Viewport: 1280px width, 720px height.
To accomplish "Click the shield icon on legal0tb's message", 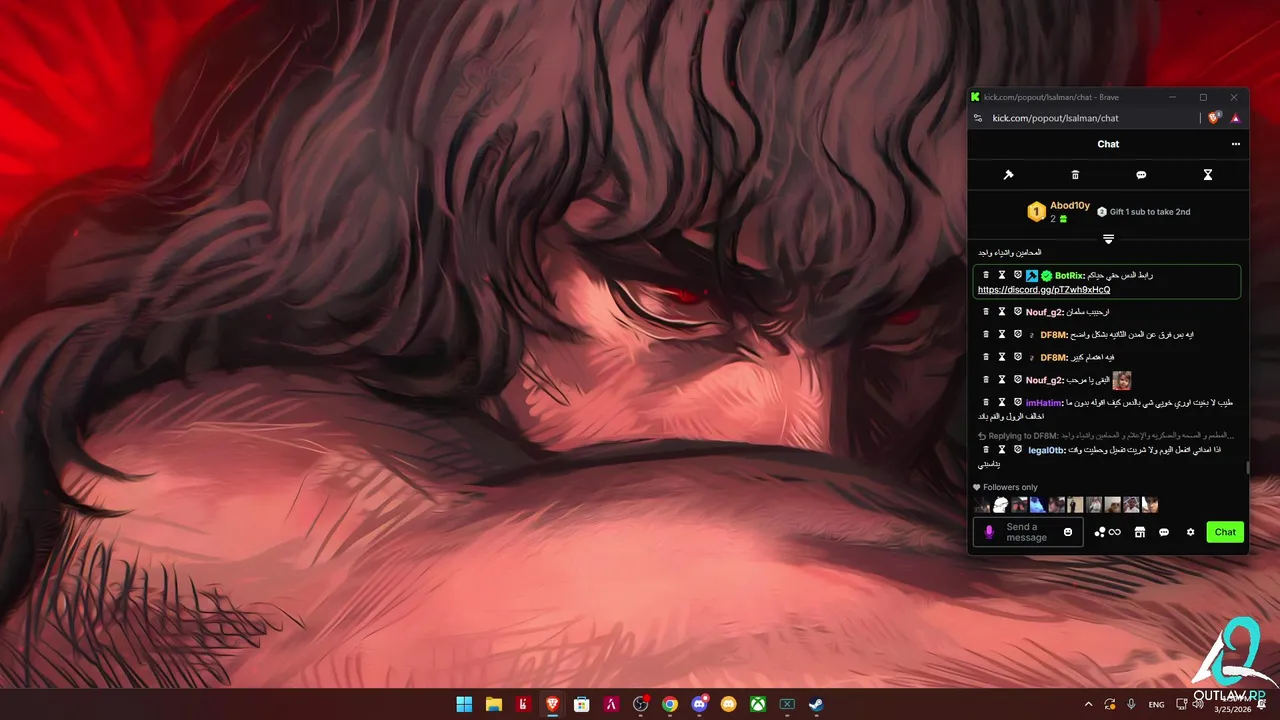I will tap(1017, 449).
